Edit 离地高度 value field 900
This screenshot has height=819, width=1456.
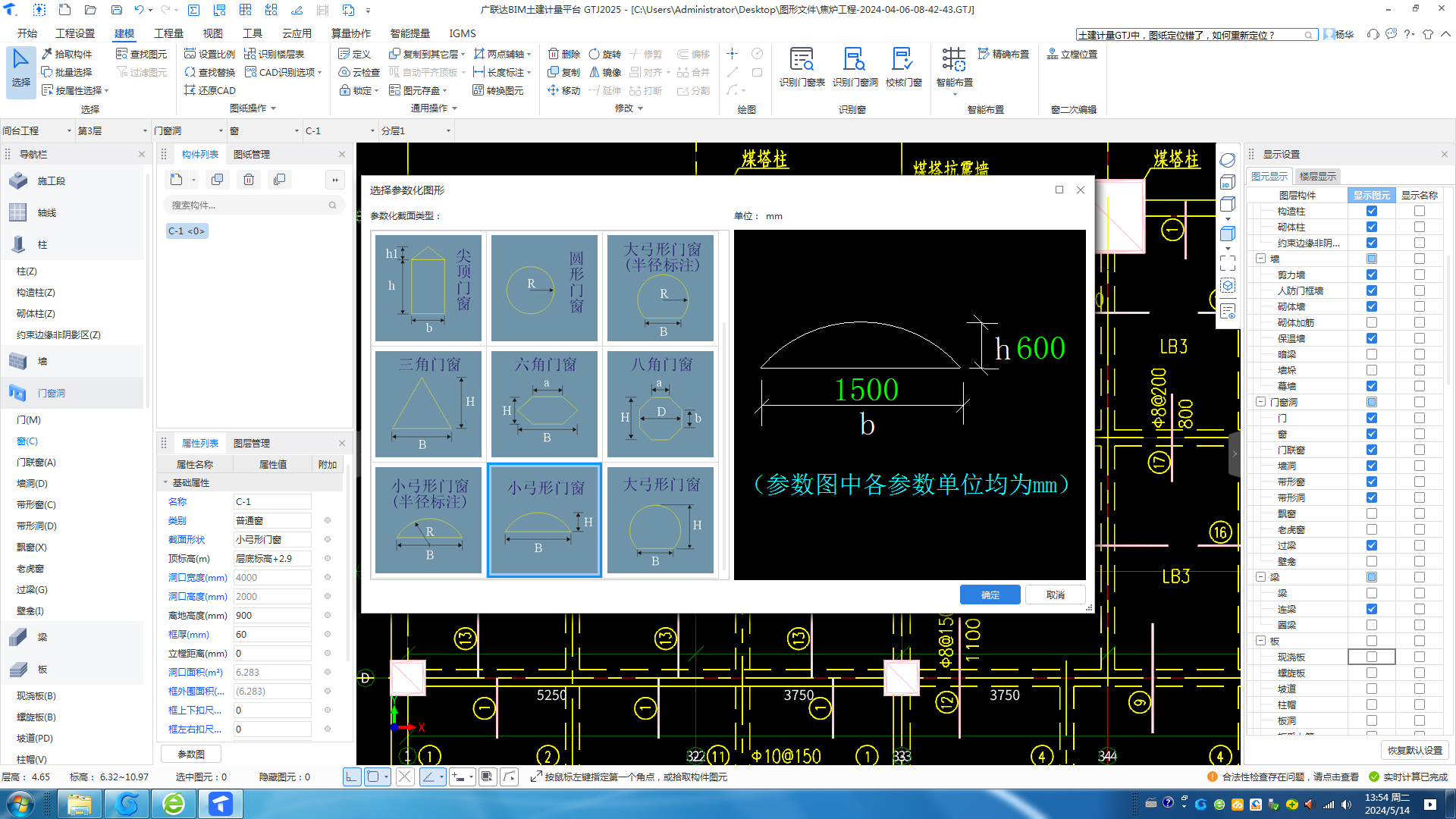pyautogui.click(x=272, y=616)
